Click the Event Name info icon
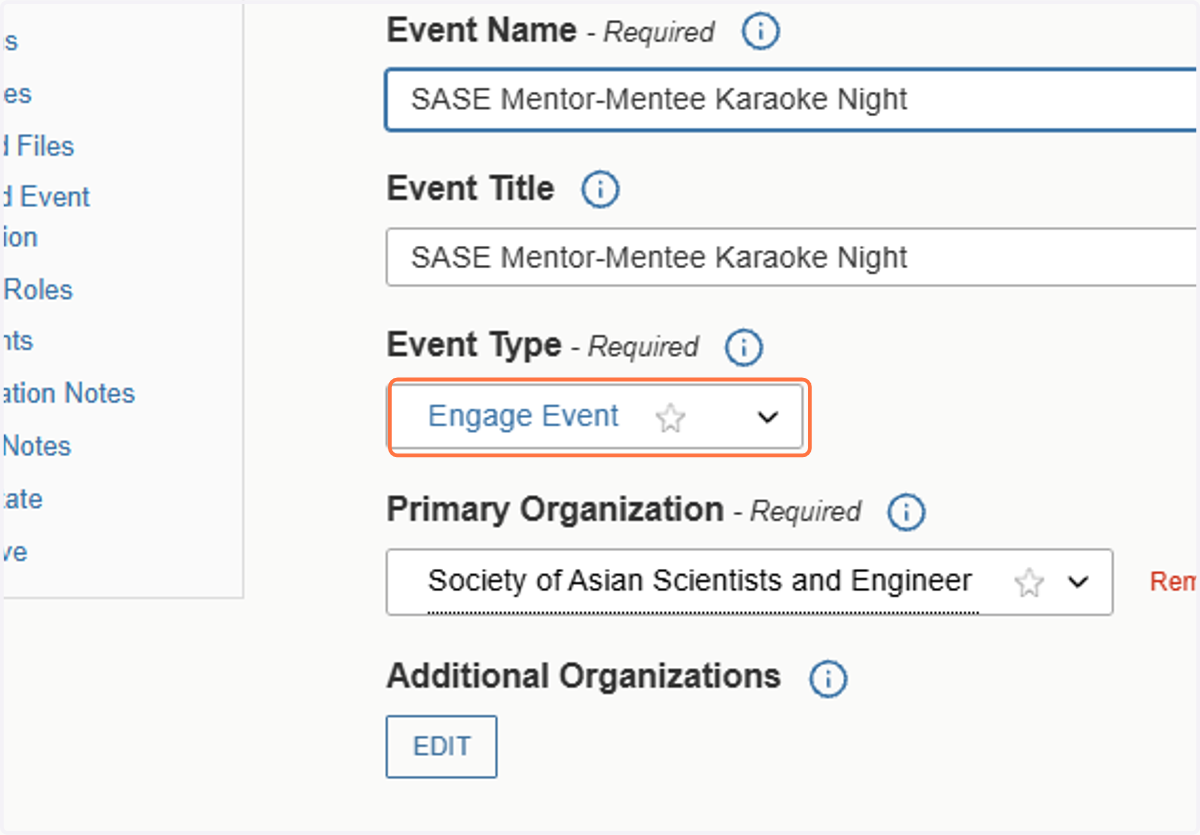The width and height of the screenshot is (1200, 835). point(760,32)
